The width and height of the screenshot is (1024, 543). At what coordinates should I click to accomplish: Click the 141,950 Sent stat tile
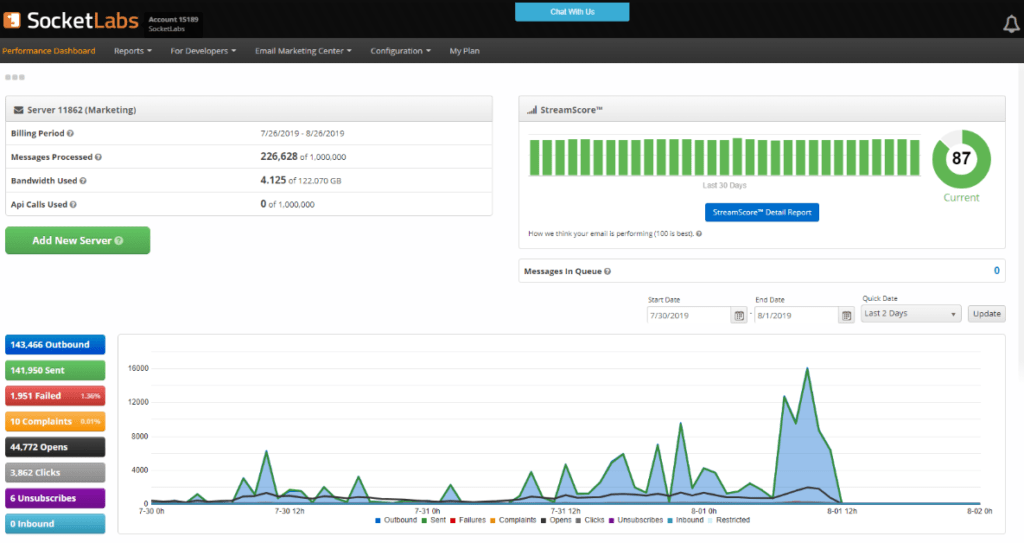55,370
